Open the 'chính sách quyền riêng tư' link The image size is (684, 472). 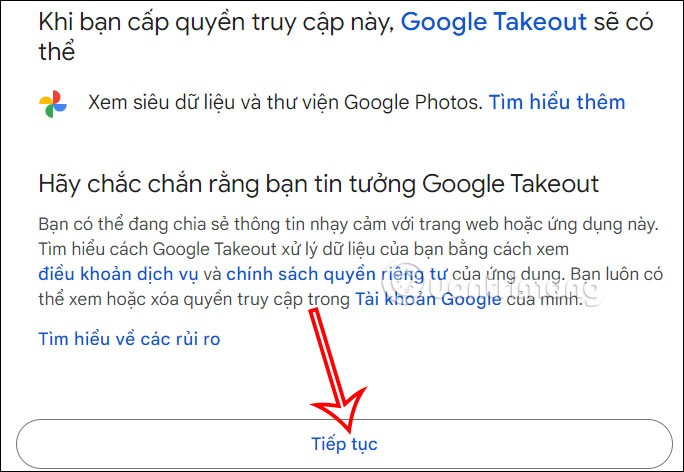(336, 274)
